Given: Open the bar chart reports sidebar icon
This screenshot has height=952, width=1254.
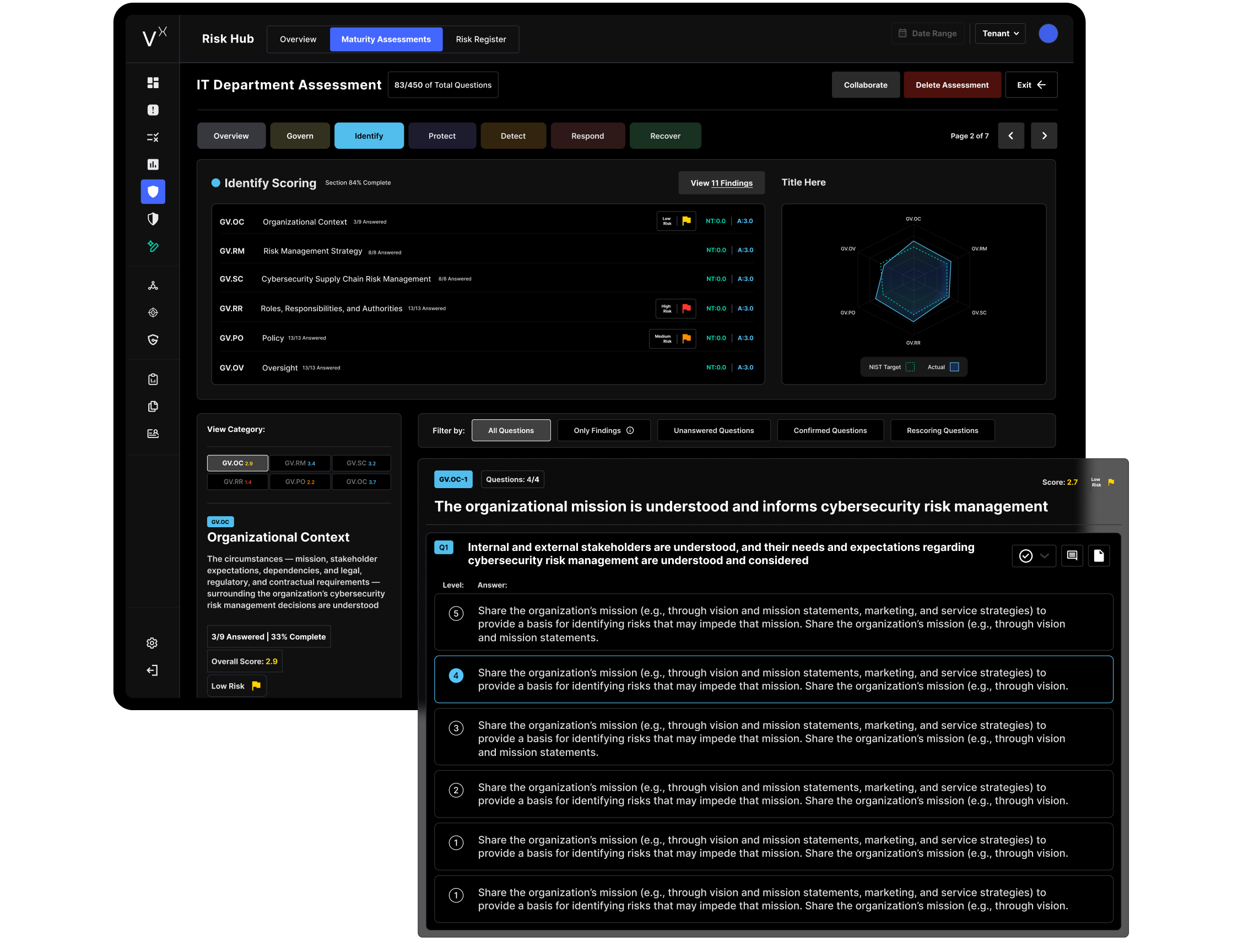Looking at the screenshot, I should (153, 164).
